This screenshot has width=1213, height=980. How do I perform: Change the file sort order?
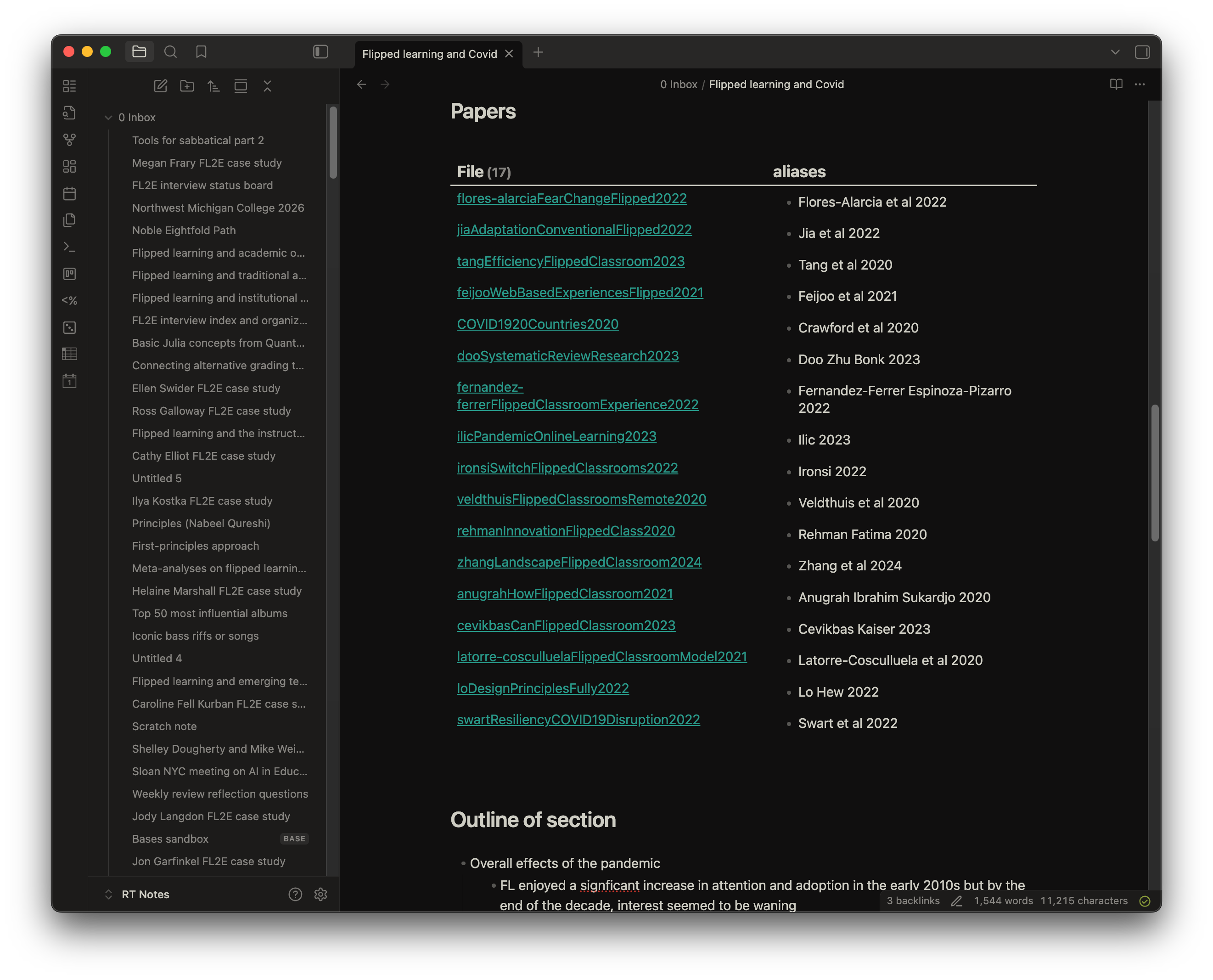pyautogui.click(x=213, y=86)
